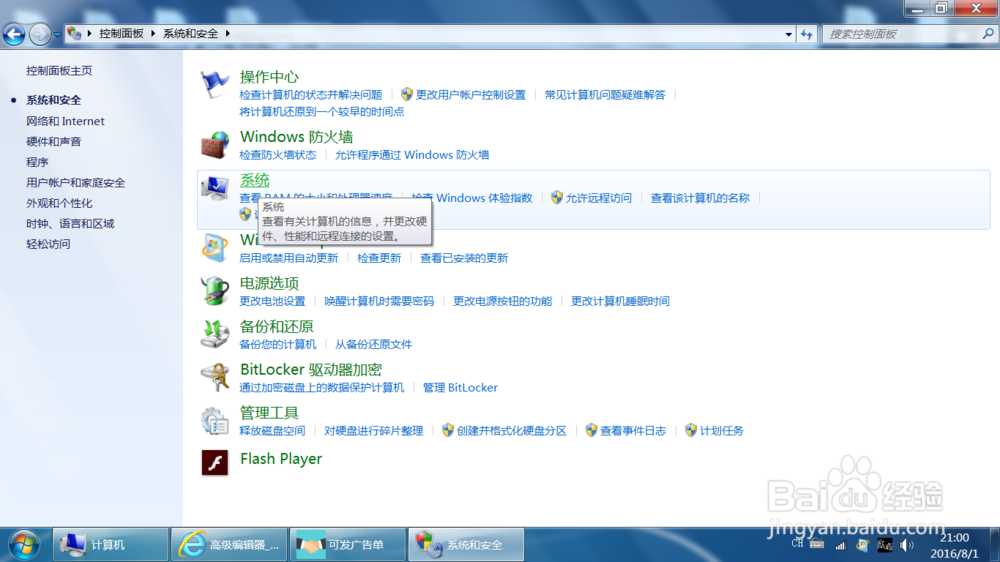Image resolution: width=1000 pixels, height=562 pixels.
Task: Click 查看事件日志 link
Action: (633, 431)
